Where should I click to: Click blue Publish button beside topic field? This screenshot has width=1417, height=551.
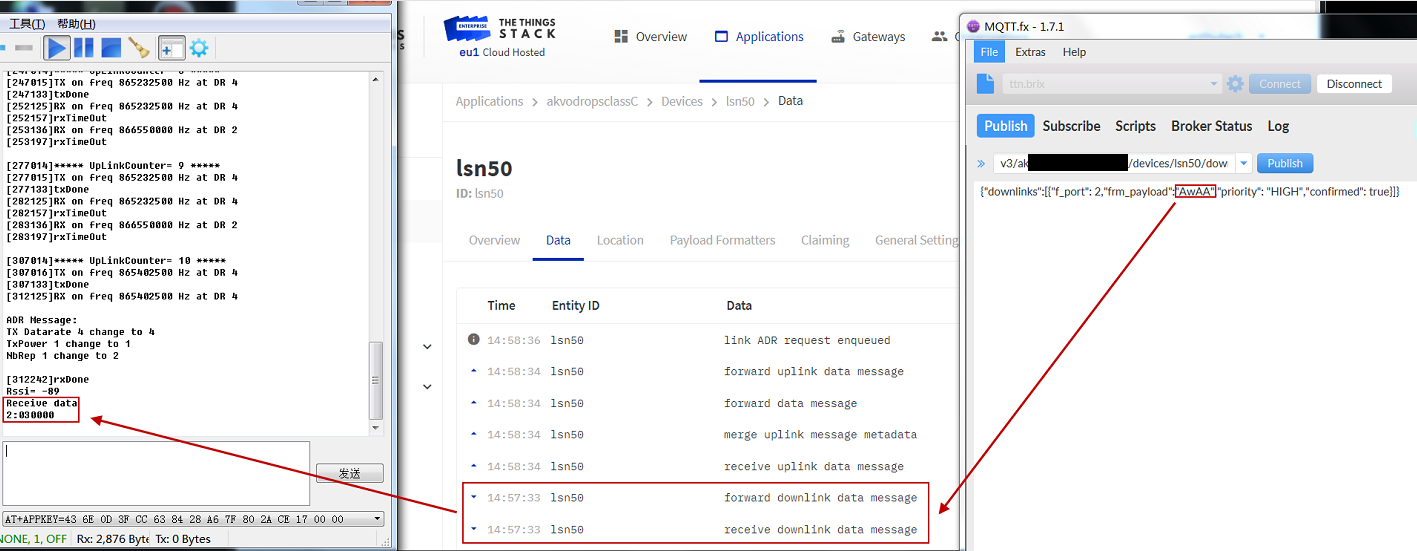[x=1285, y=163]
